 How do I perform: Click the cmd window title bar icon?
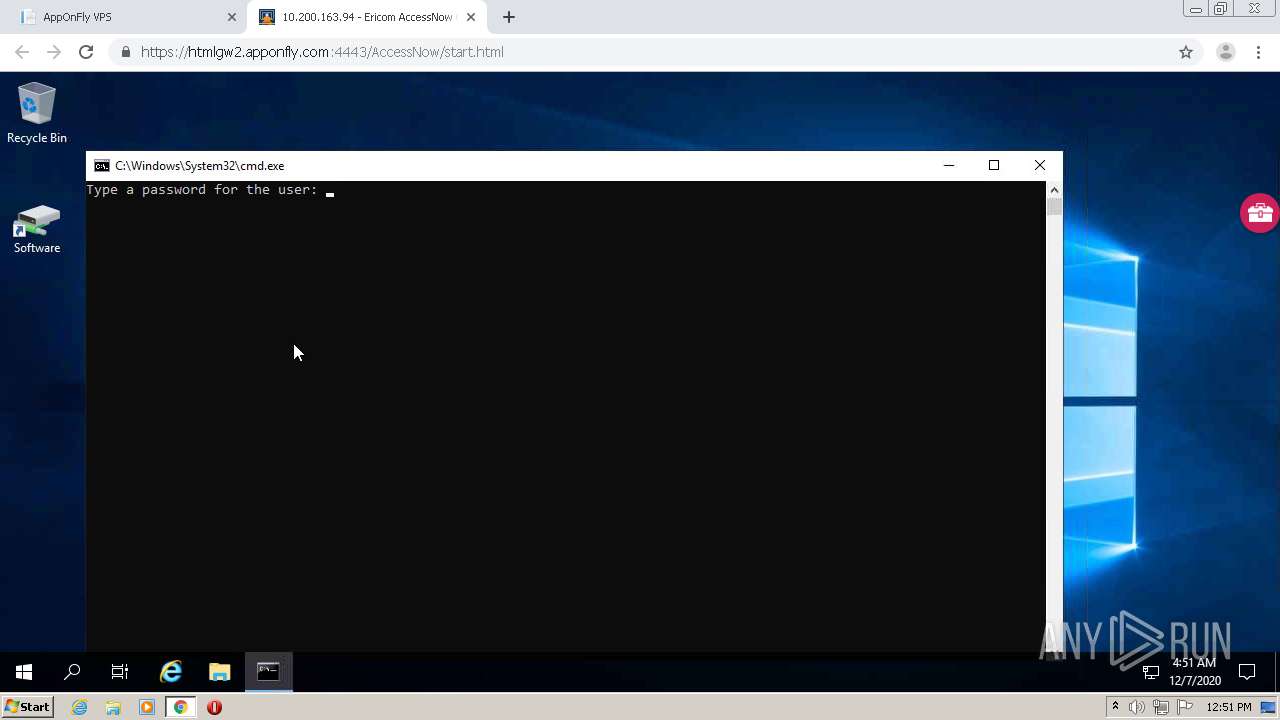[x=101, y=166]
